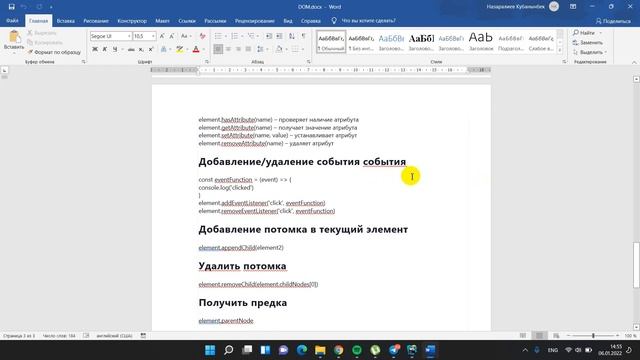640x360 pixels.
Task: Click the Copy (Копировать) command
Action: pos(44,42)
